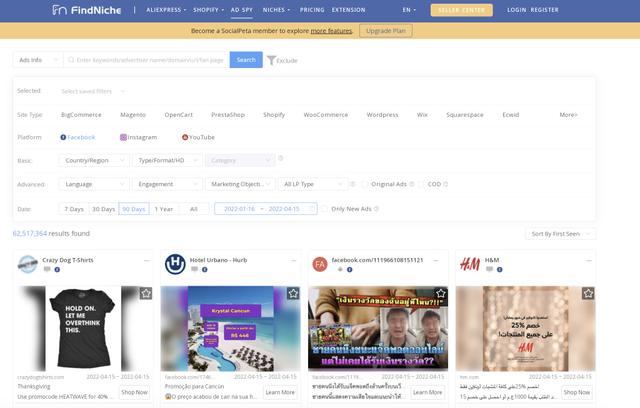Click the Exclude filter funnel icon

click(x=271, y=60)
